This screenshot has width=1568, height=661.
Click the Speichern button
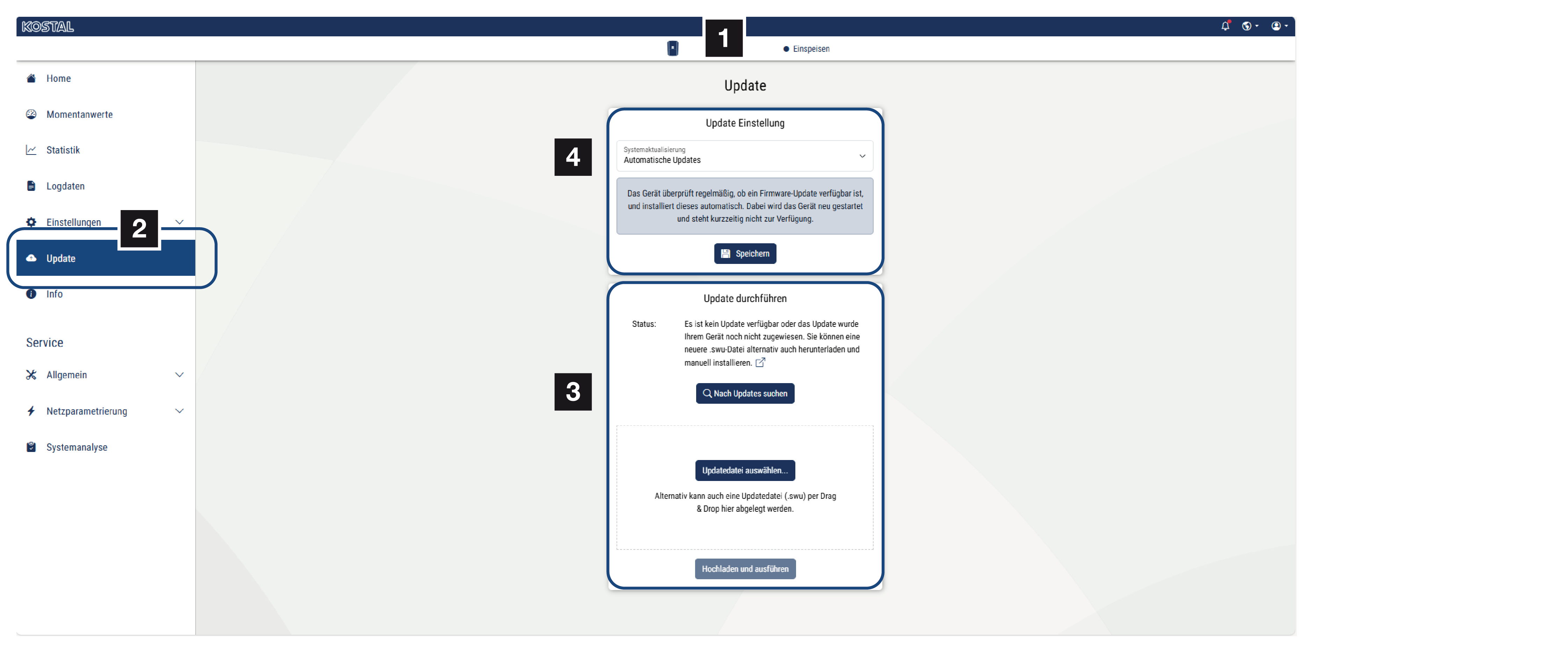744,254
